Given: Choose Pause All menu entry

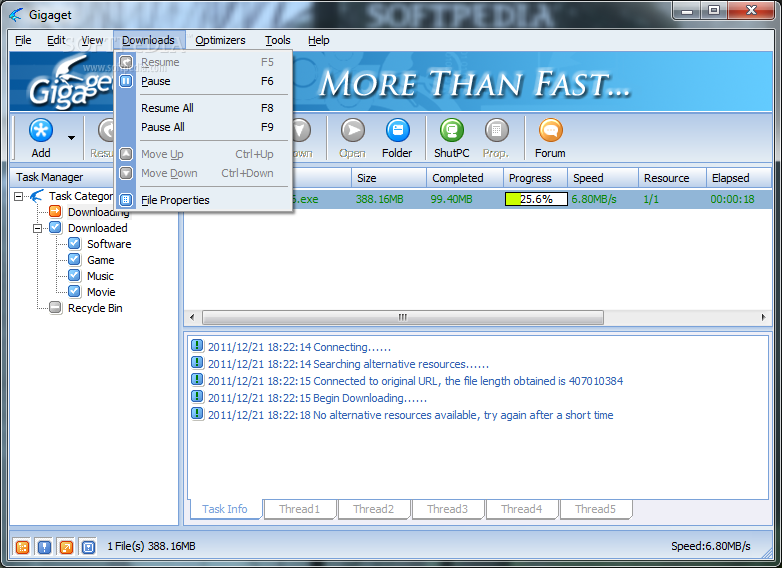Looking at the screenshot, I should pyautogui.click(x=203, y=127).
